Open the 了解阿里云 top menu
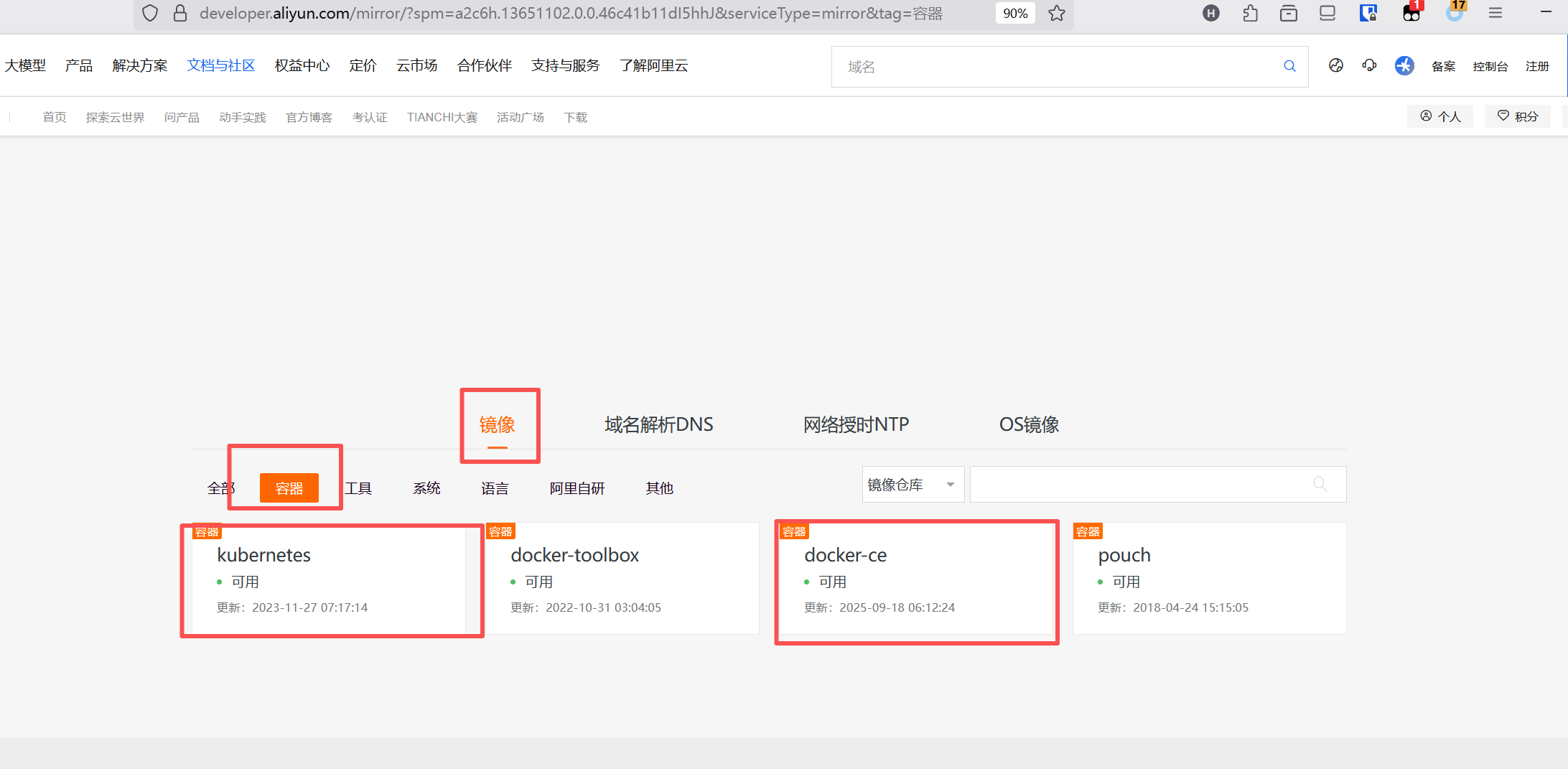 point(654,65)
